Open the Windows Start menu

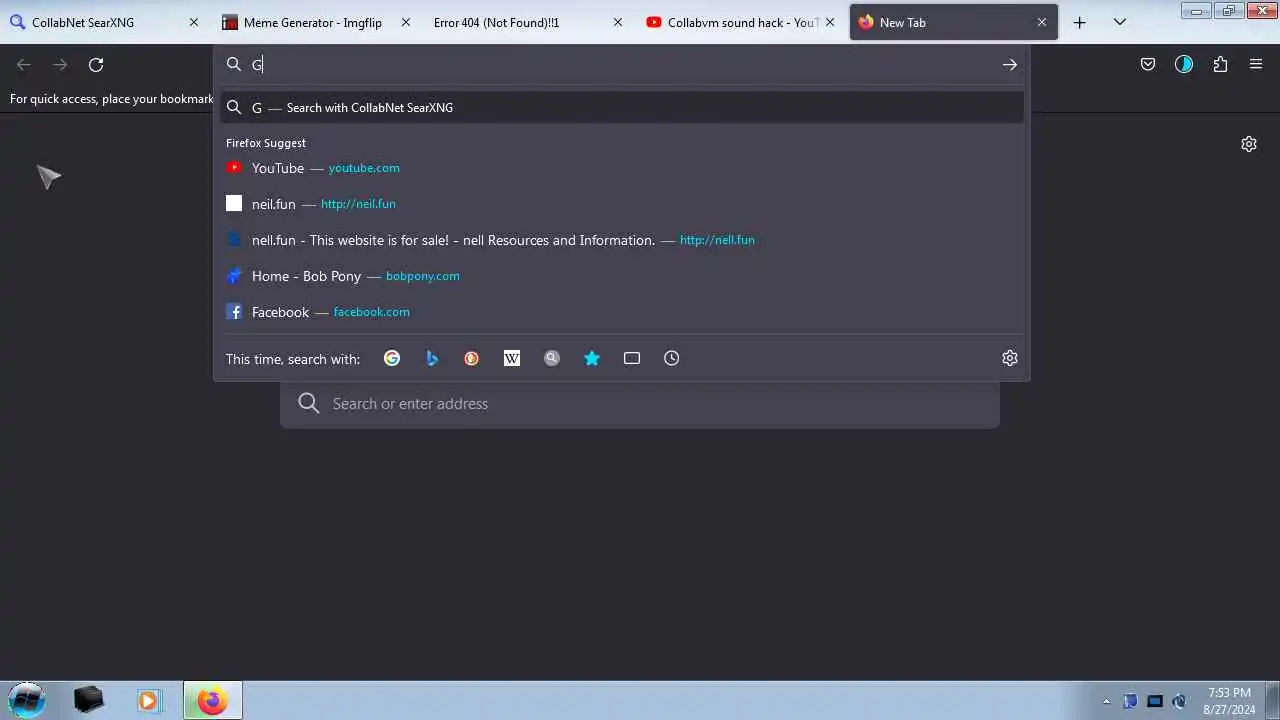(x=27, y=699)
